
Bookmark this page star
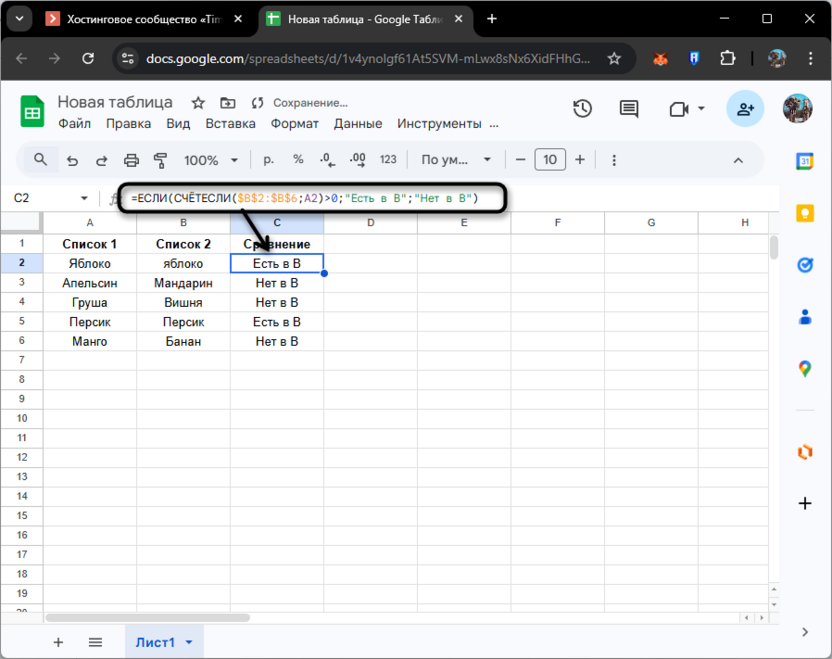point(614,58)
